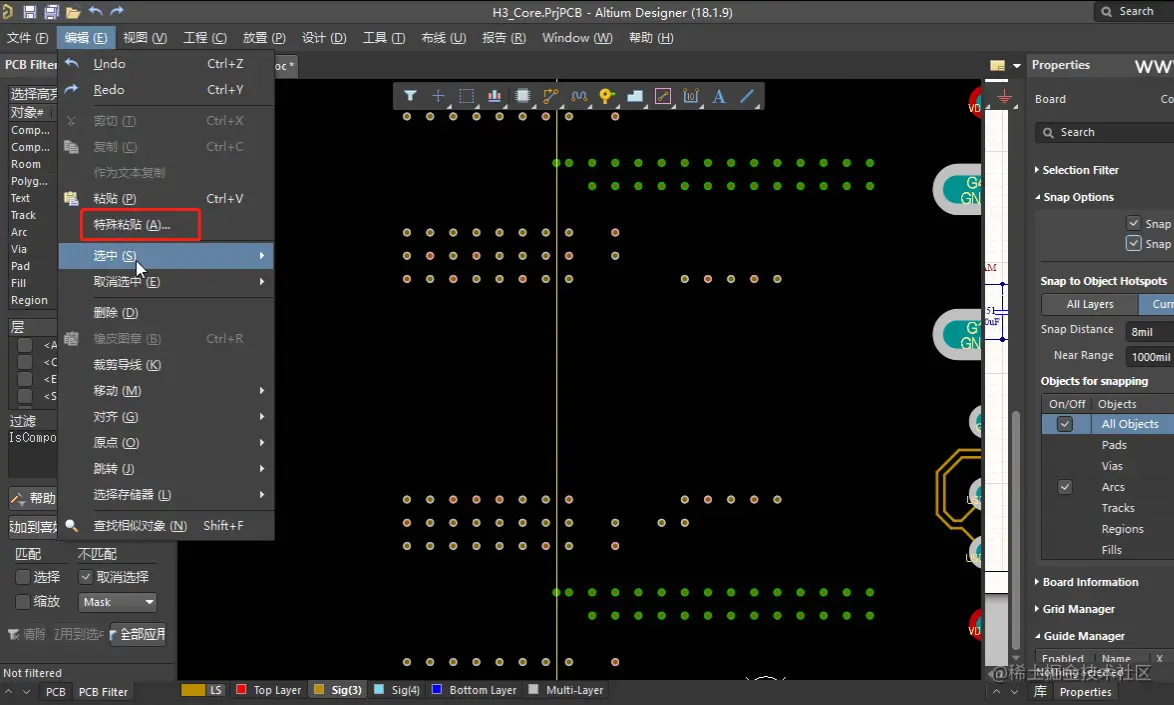
Task: Tick the <C layer checkbox in the 层 list
Action: (x=25, y=362)
